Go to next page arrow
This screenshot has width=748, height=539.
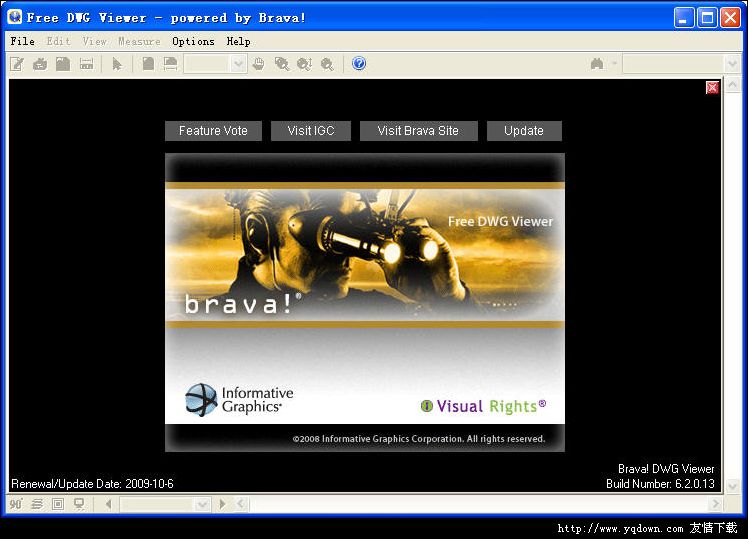coord(222,504)
